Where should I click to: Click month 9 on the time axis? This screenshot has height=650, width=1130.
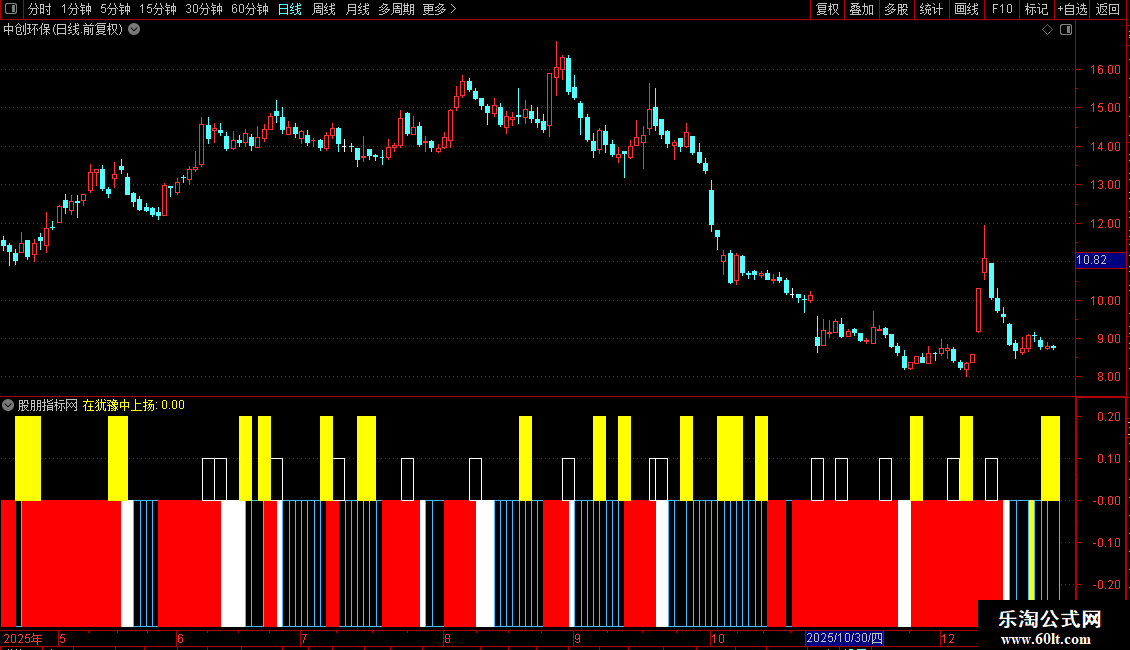tap(577, 638)
